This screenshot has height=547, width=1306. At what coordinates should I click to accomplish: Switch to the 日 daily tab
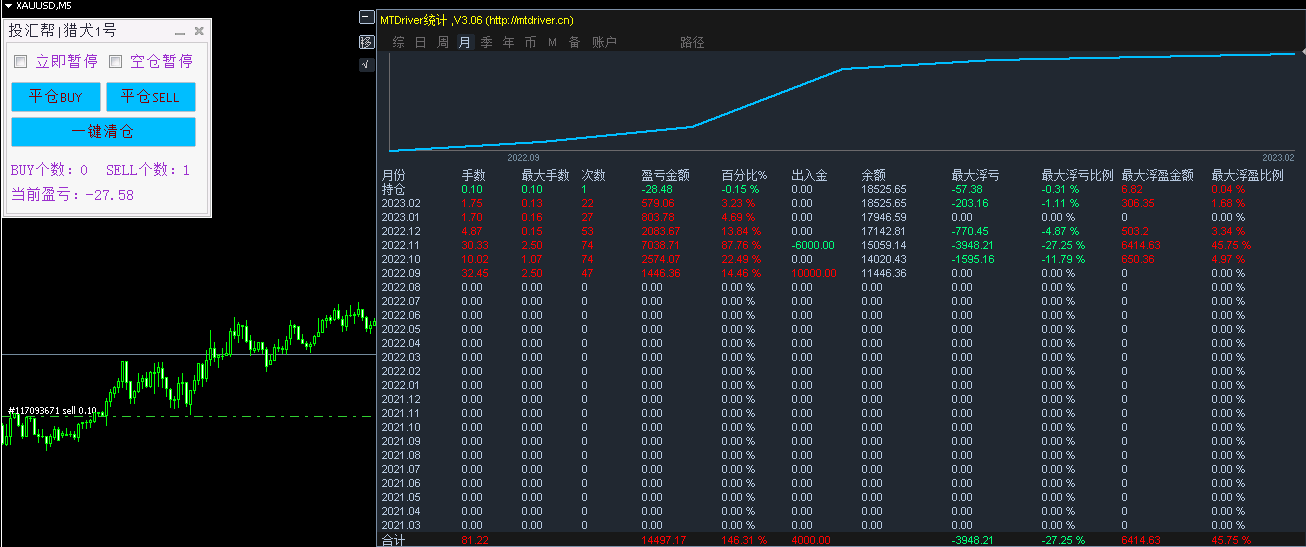421,42
